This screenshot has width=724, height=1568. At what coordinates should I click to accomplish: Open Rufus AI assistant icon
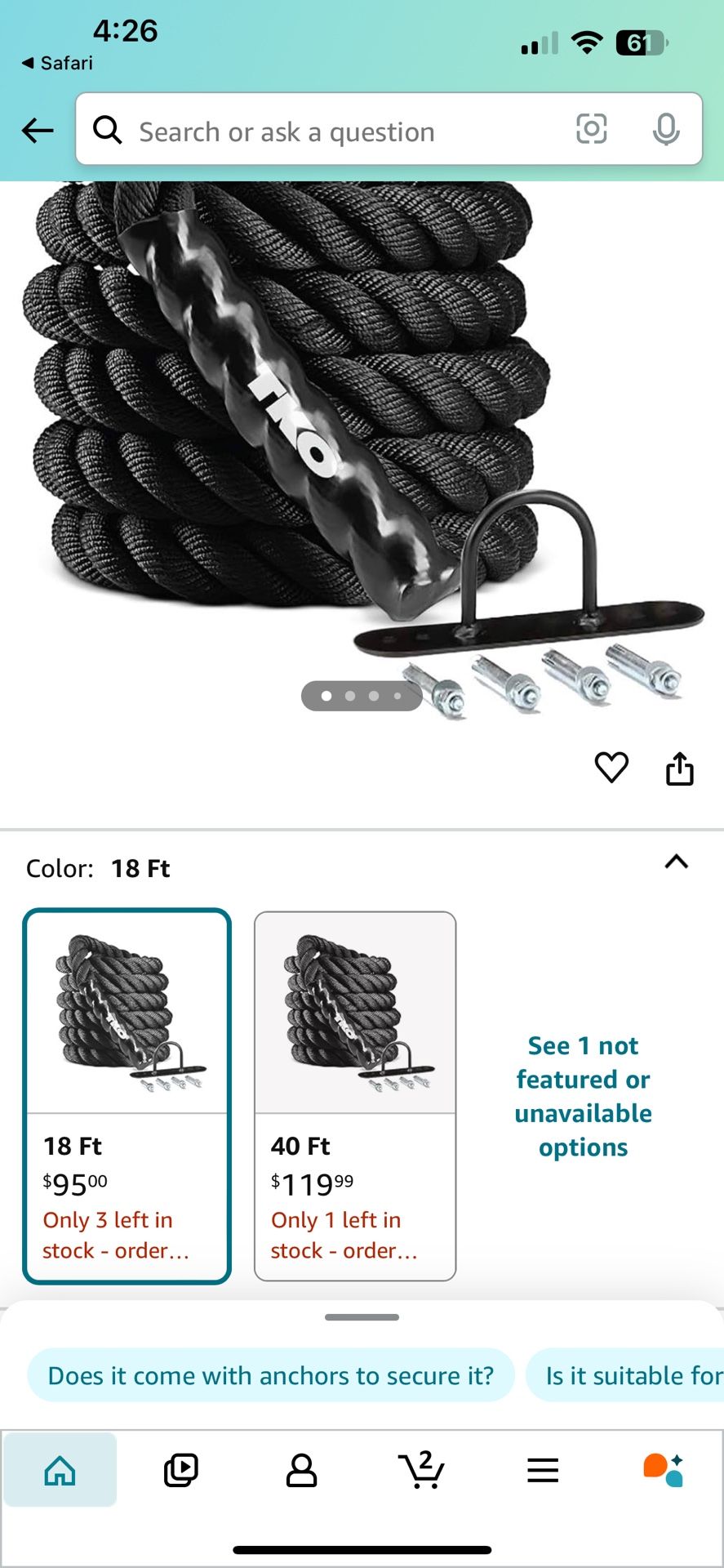(x=663, y=1470)
